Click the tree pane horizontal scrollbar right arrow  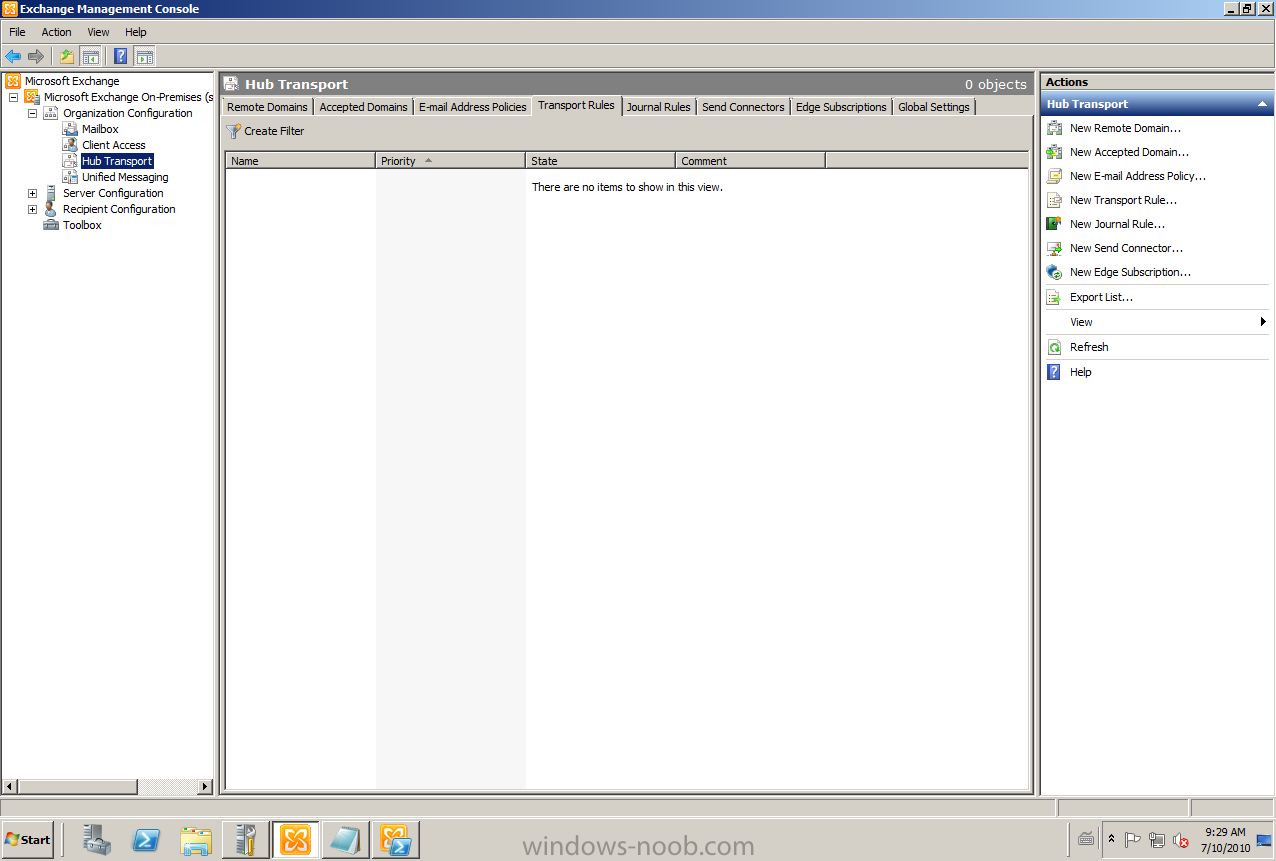pos(205,787)
